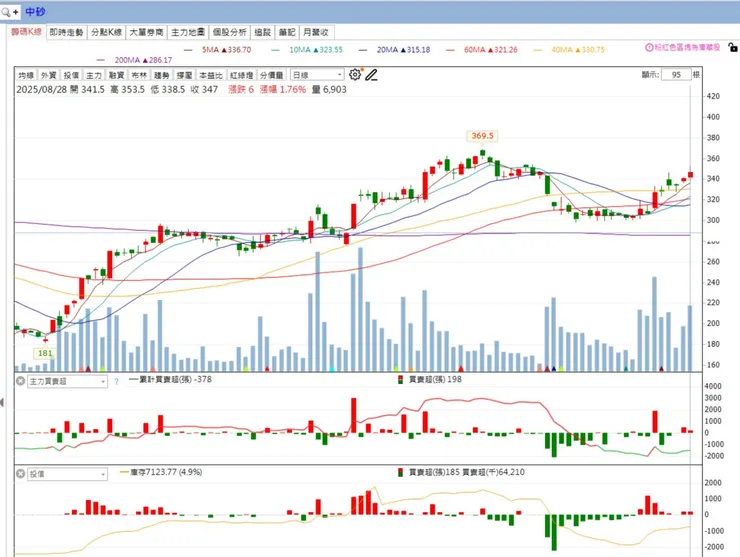Click the 買賣超(張) 198 legend
The height and width of the screenshot is (557, 740).
pos(431,380)
